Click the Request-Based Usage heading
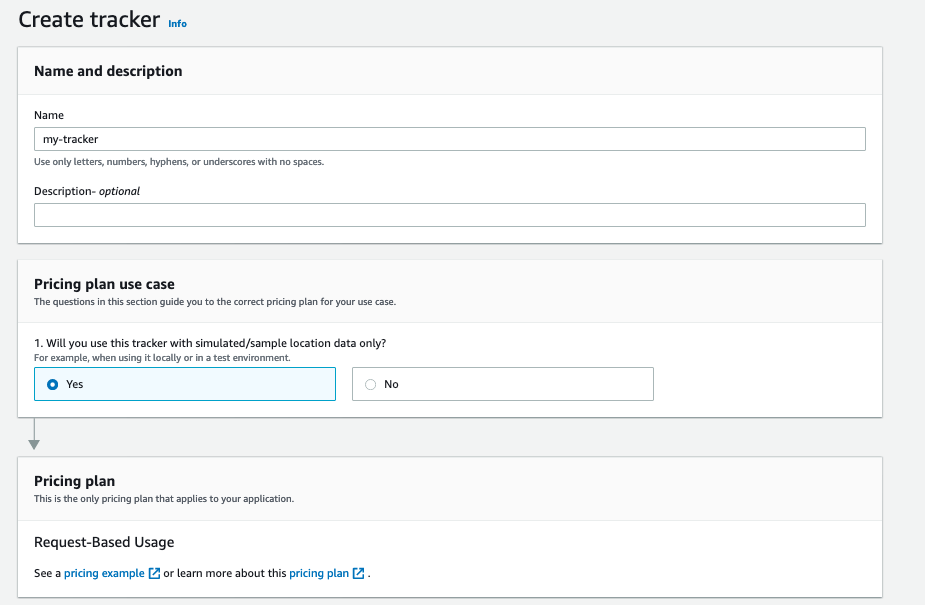925x605 pixels. point(104,541)
